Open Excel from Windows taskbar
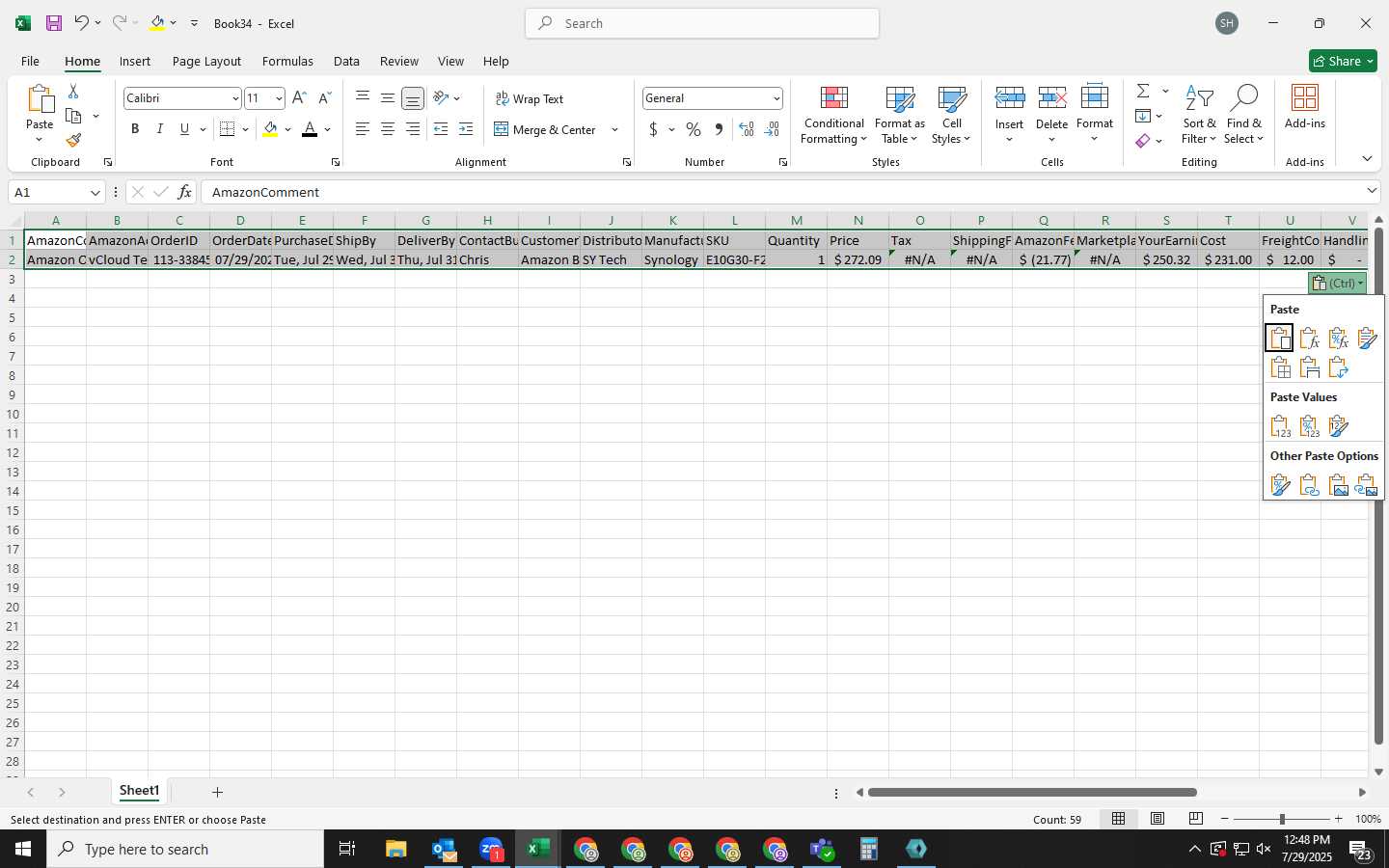The image size is (1389, 868). 538,849
